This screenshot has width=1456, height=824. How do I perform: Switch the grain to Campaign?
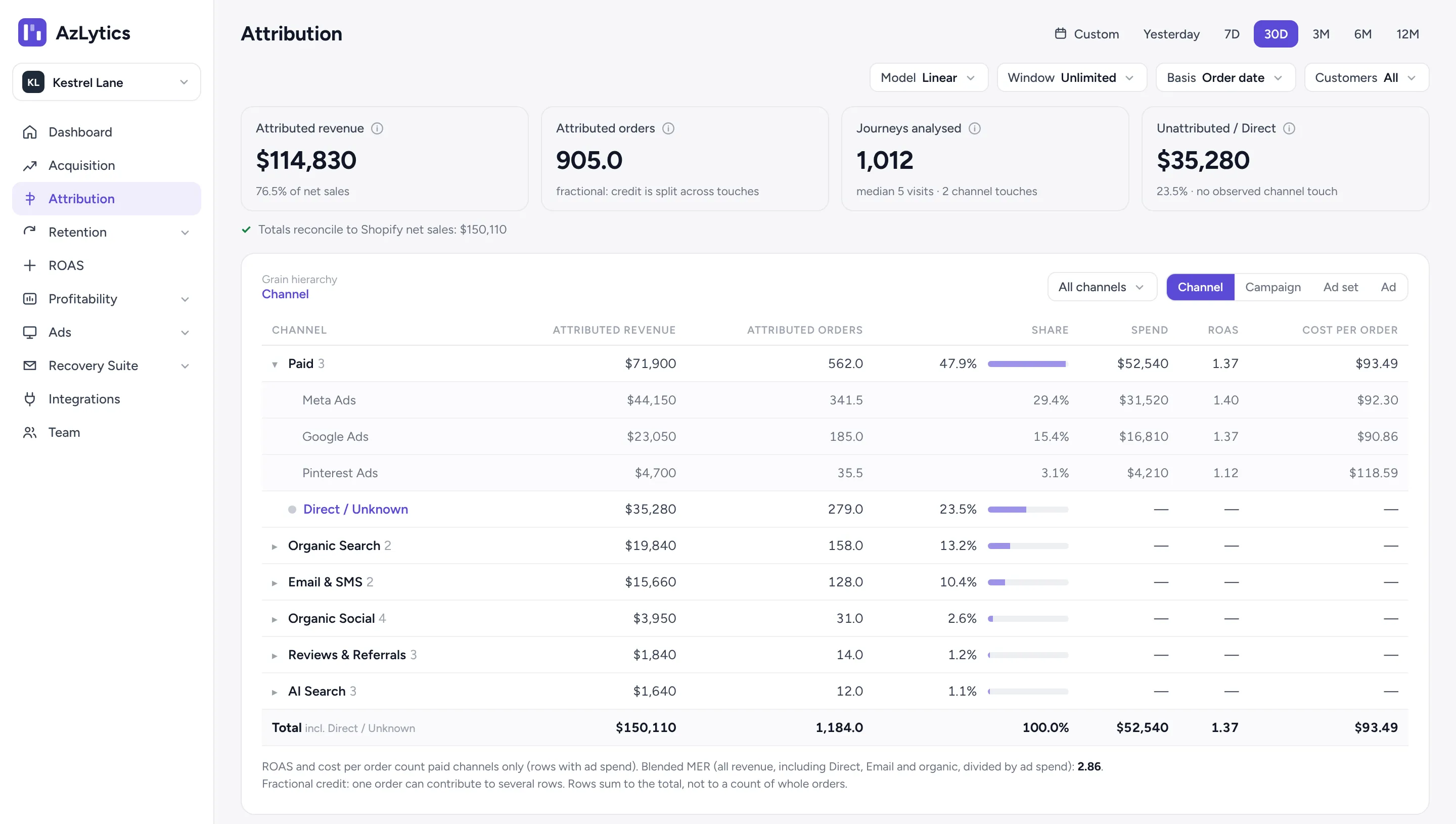click(1272, 287)
